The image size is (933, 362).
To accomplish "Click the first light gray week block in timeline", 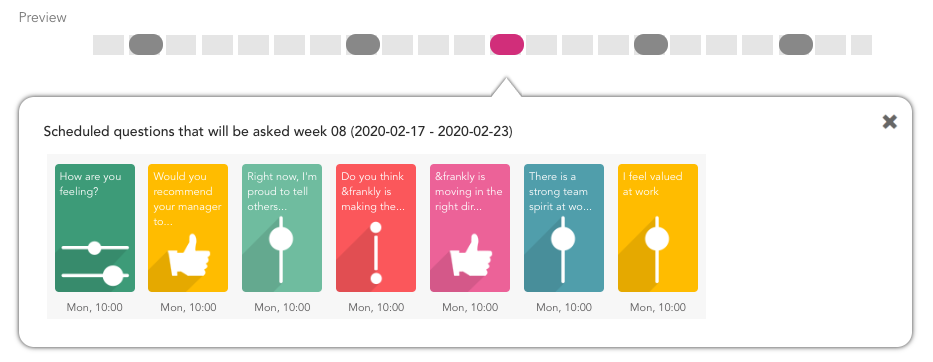I will pyautogui.click(x=108, y=45).
